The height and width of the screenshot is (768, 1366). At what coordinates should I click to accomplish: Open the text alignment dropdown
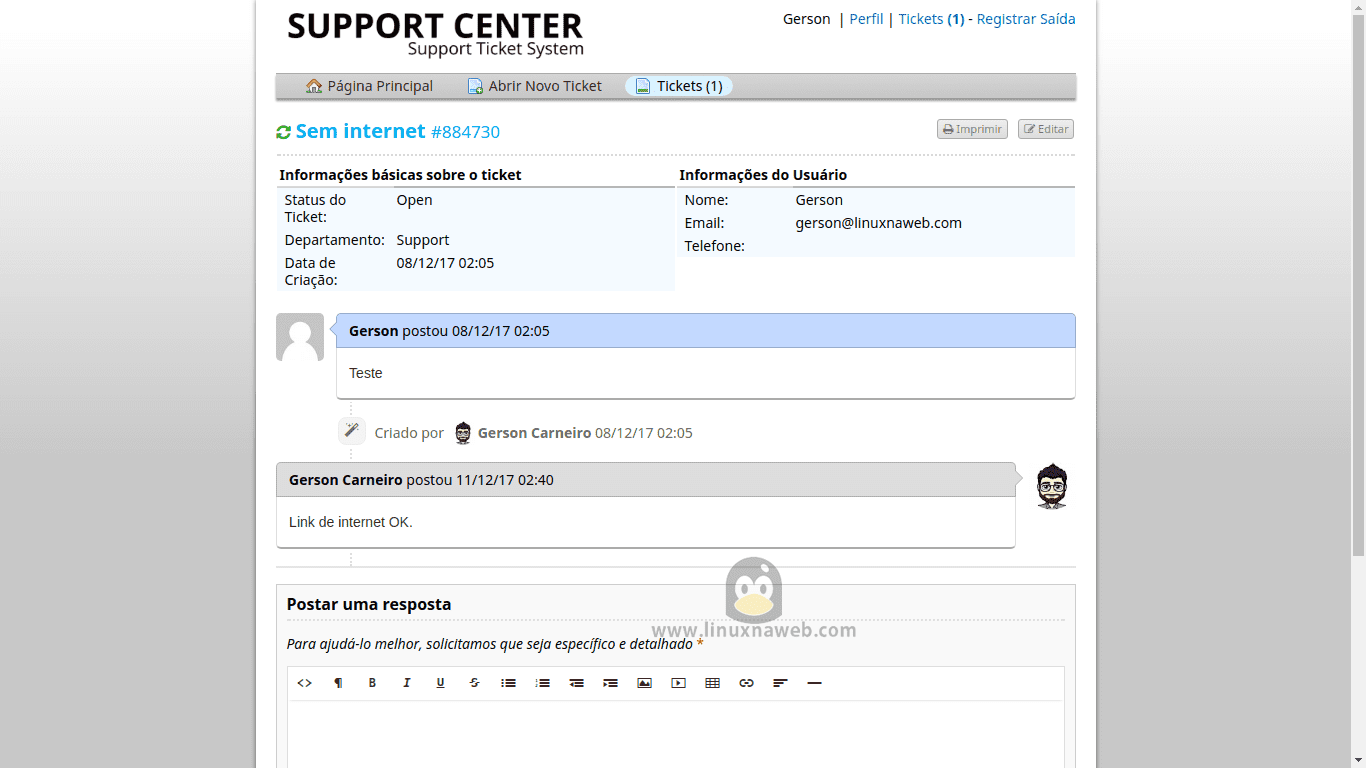pyautogui.click(x=780, y=683)
